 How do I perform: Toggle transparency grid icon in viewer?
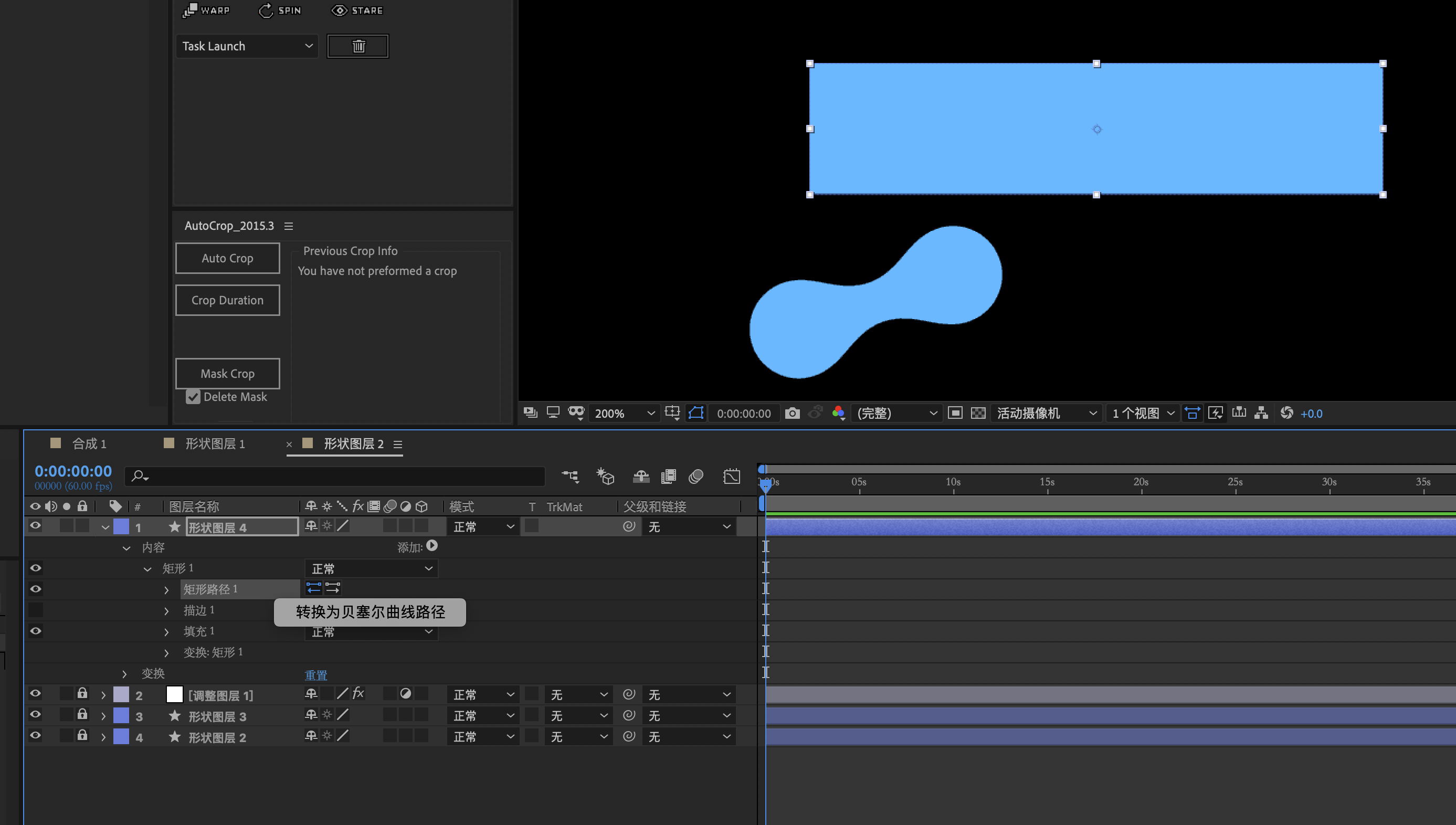[x=978, y=413]
